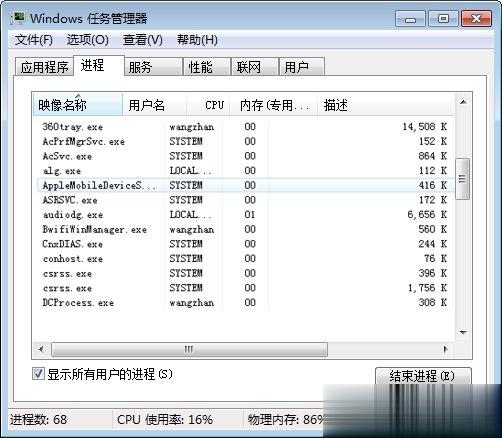Click the 1,756 K memory value

427,288
